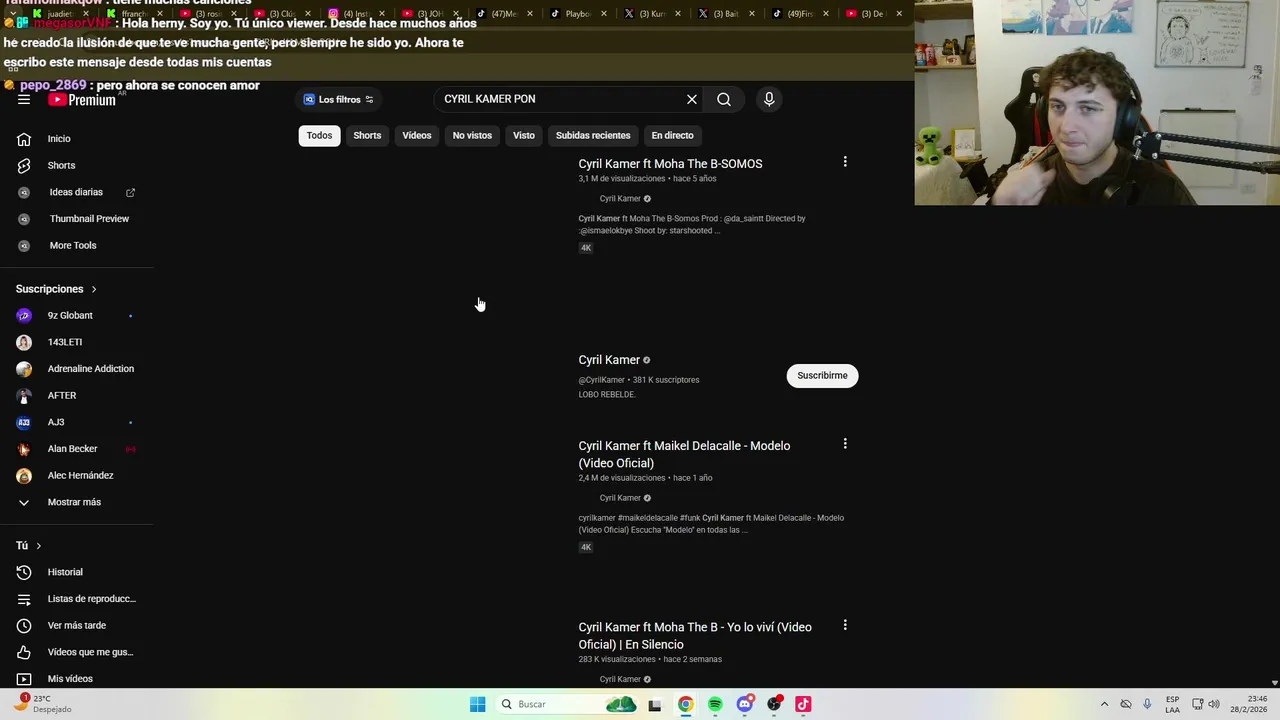Open Listas de reproducción
The width and height of the screenshot is (1280, 720).
tap(91, 599)
